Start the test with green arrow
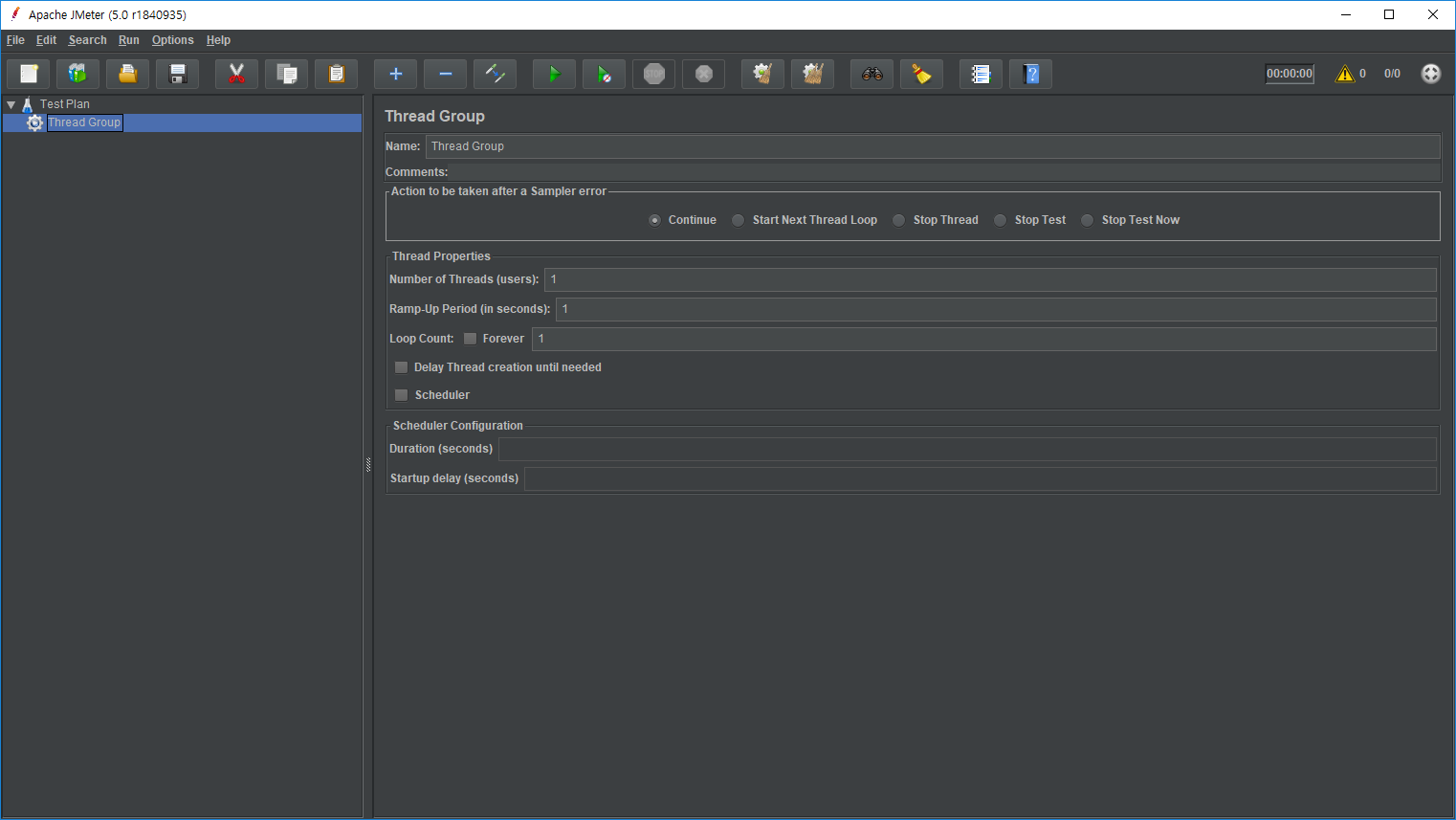Viewport: 1456px width, 820px height. pyautogui.click(x=554, y=74)
